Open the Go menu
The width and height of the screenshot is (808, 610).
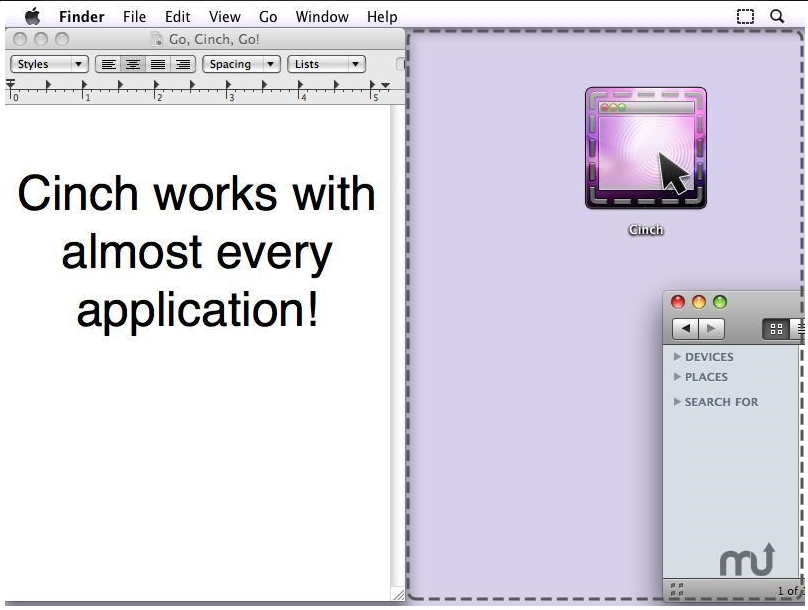268,17
